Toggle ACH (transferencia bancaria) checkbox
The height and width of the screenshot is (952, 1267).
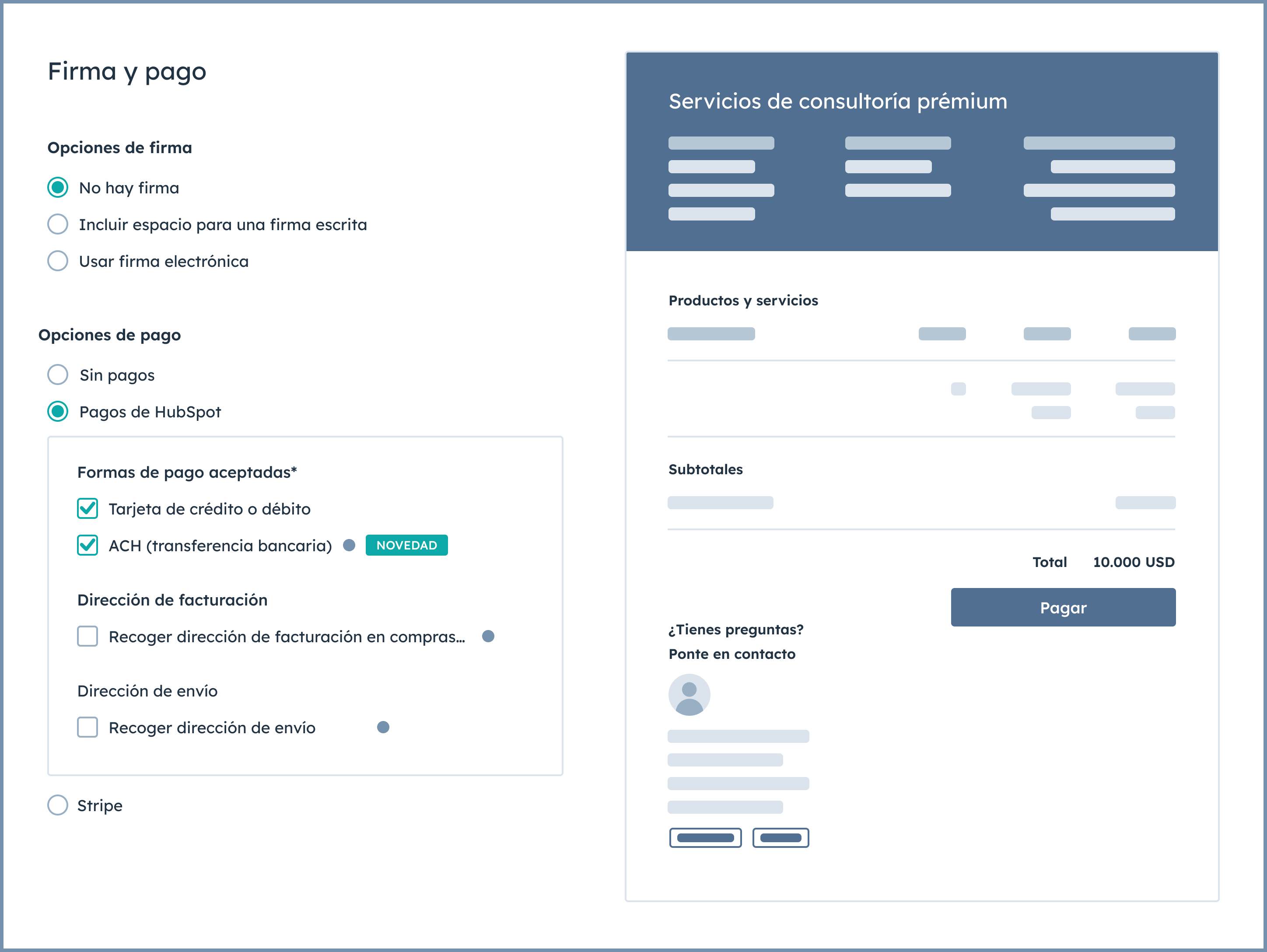[87, 545]
